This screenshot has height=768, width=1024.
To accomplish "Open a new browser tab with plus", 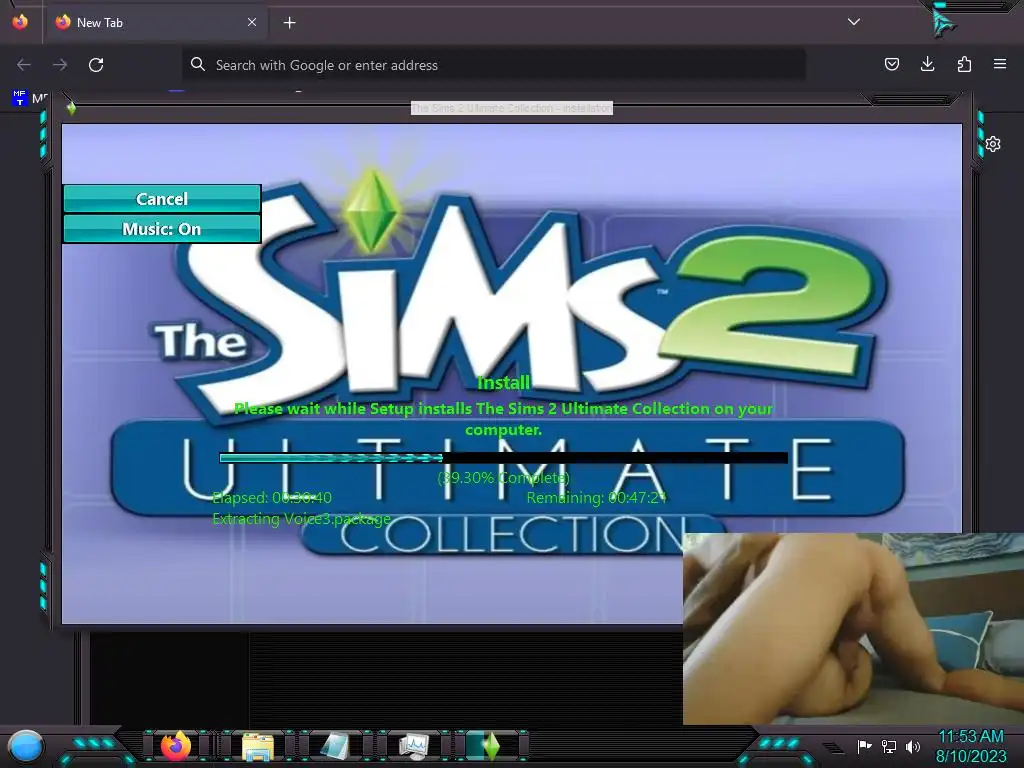I will (x=289, y=23).
